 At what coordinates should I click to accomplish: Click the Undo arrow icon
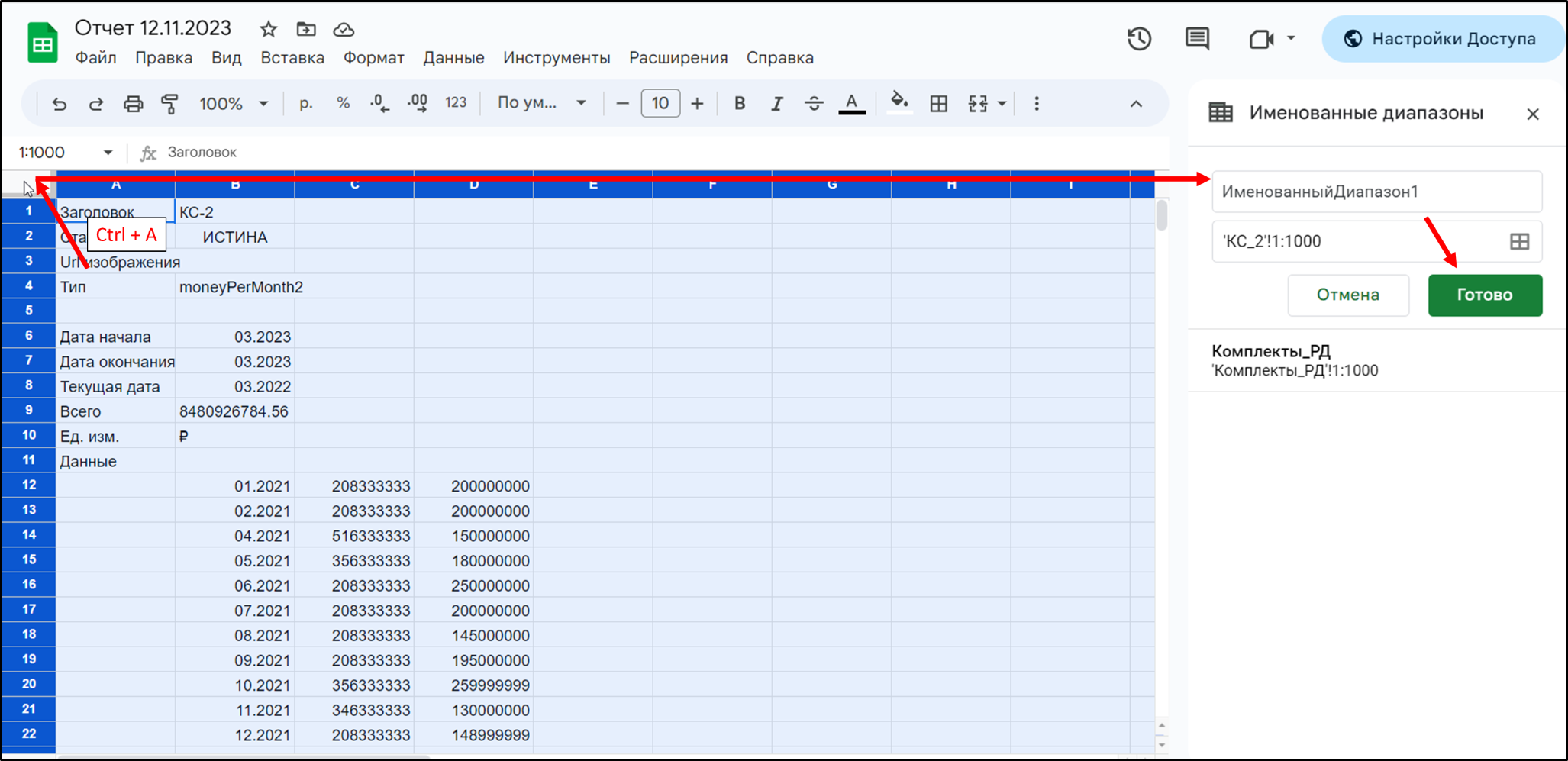(x=59, y=104)
